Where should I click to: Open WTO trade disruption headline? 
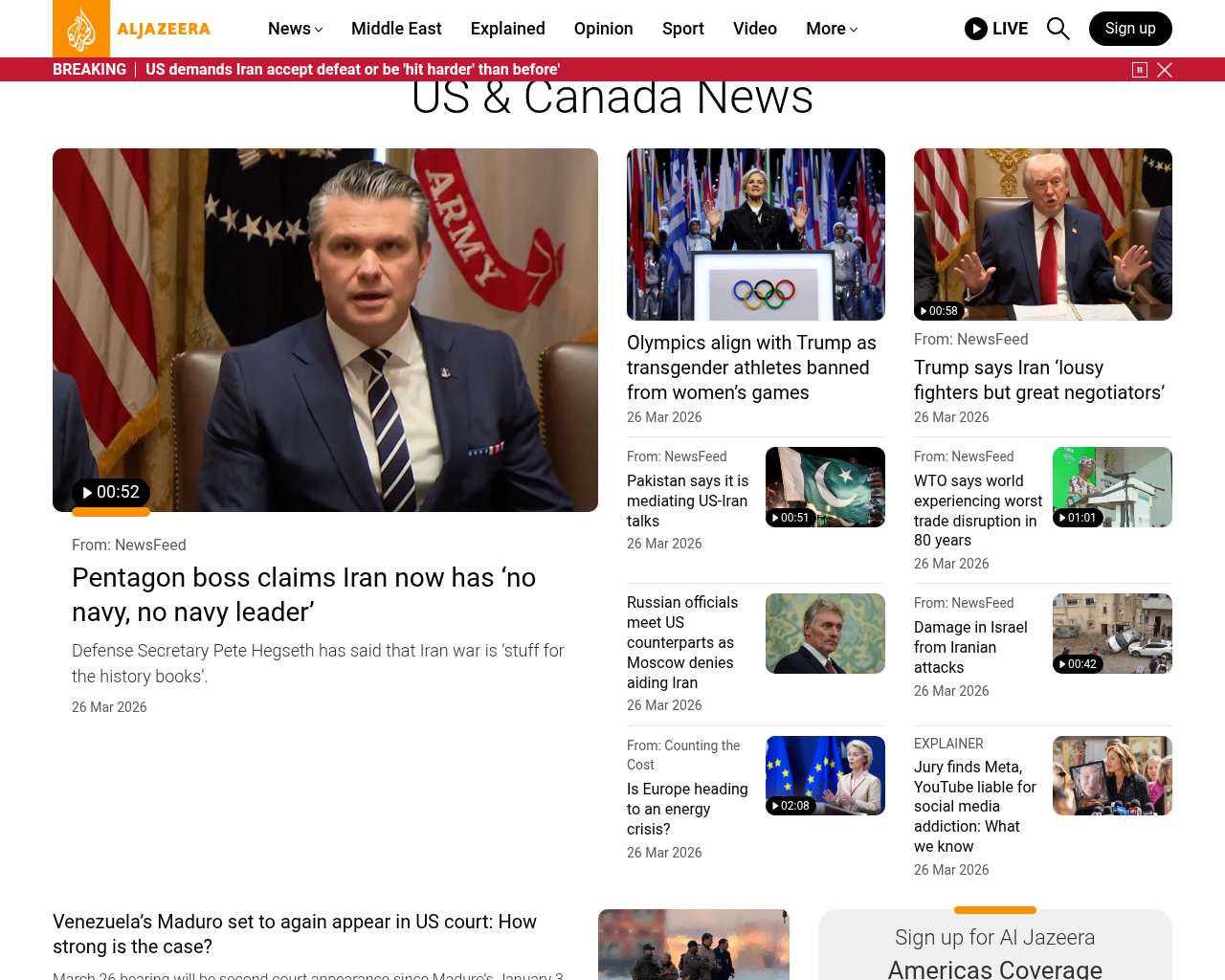pyautogui.click(x=978, y=510)
